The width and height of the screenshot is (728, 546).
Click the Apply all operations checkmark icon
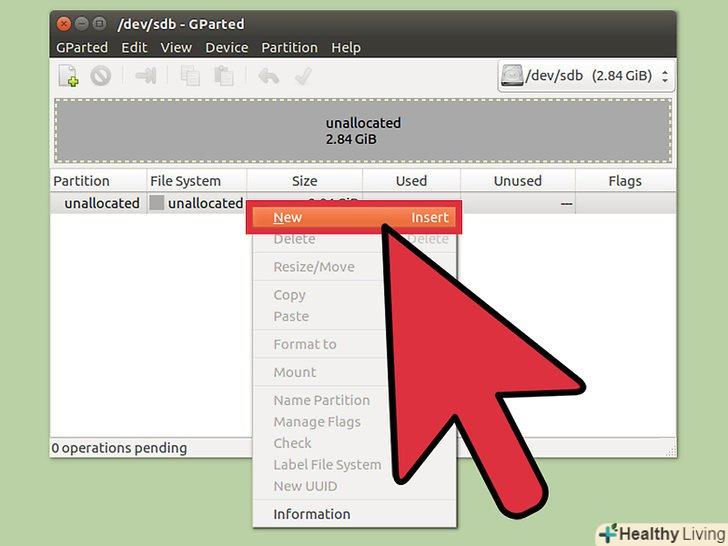[x=303, y=76]
